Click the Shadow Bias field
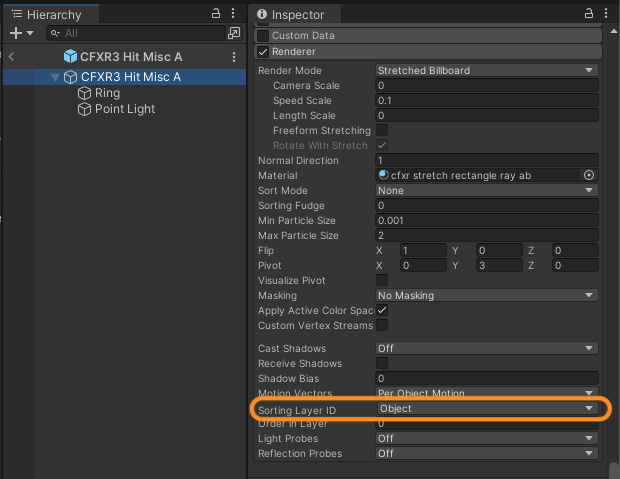 (x=486, y=379)
